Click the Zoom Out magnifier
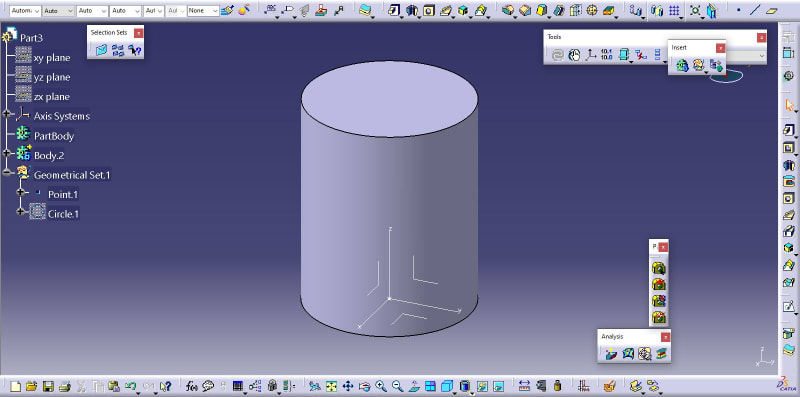Viewport: 800px width, 397px height. 397,386
